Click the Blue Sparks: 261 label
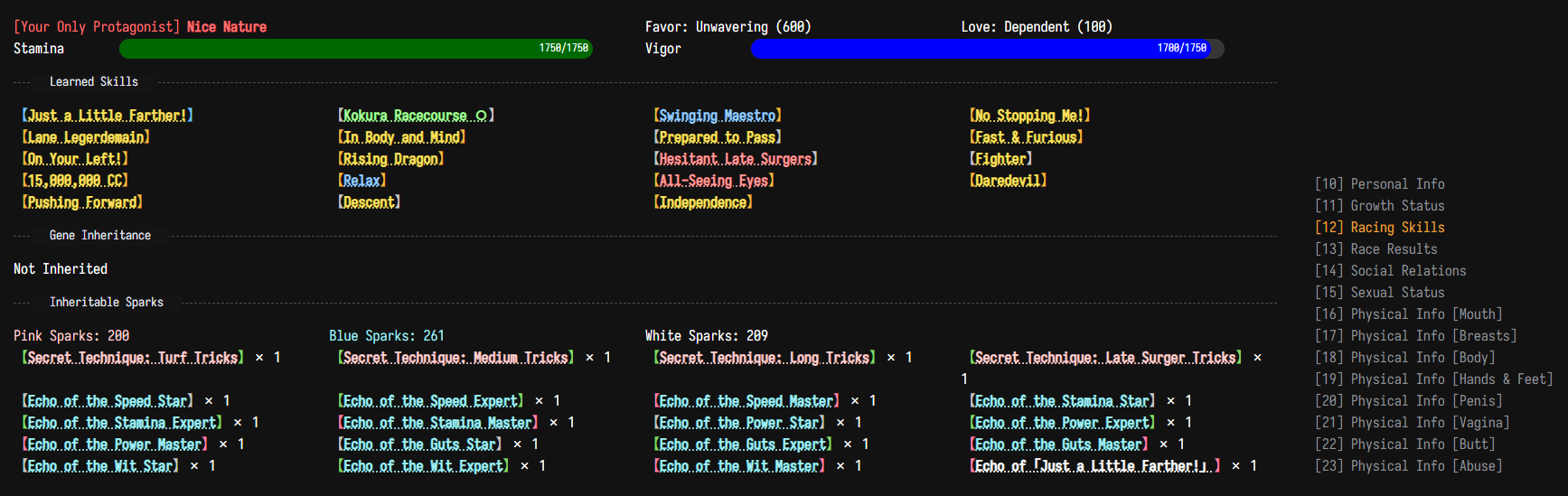This screenshot has width=1568, height=496. pos(387,336)
